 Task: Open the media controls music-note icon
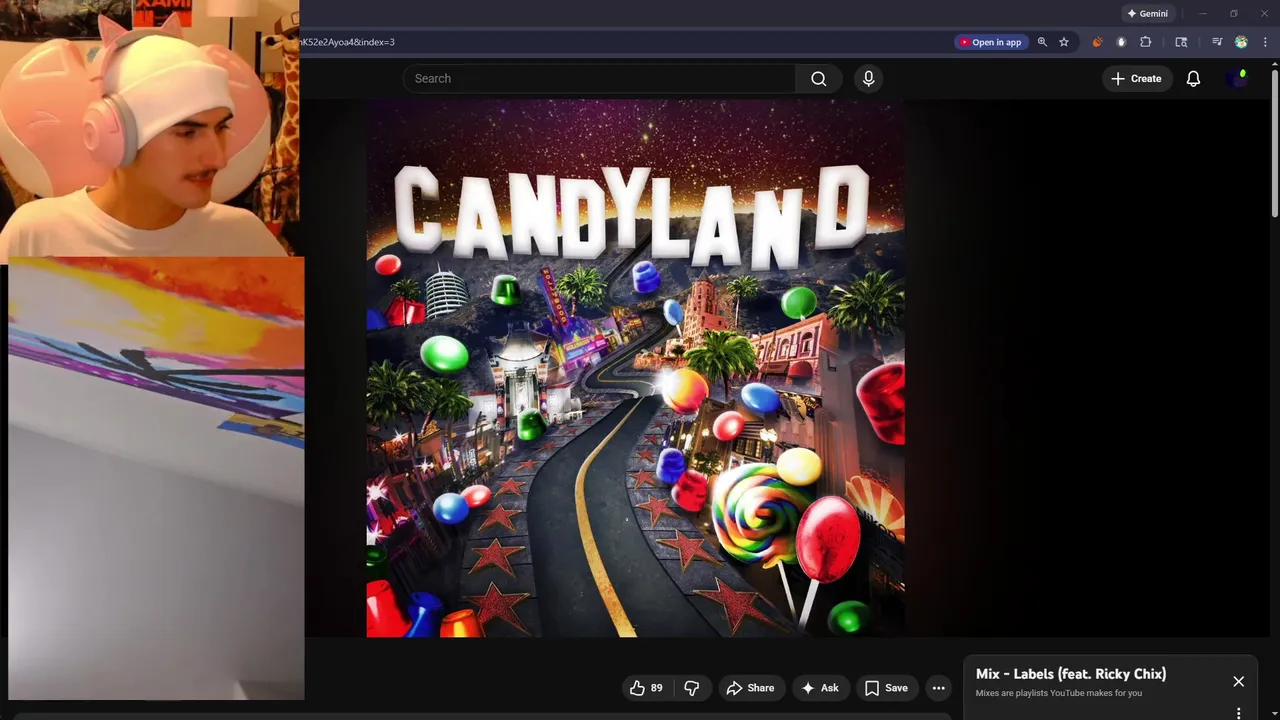[x=1217, y=42]
